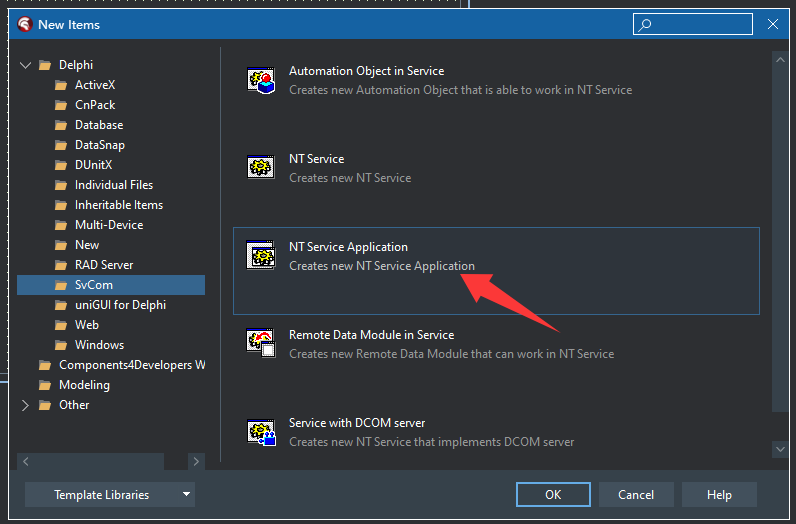The height and width of the screenshot is (524, 796).
Task: Select the DUnitX category
Action: [93, 165]
